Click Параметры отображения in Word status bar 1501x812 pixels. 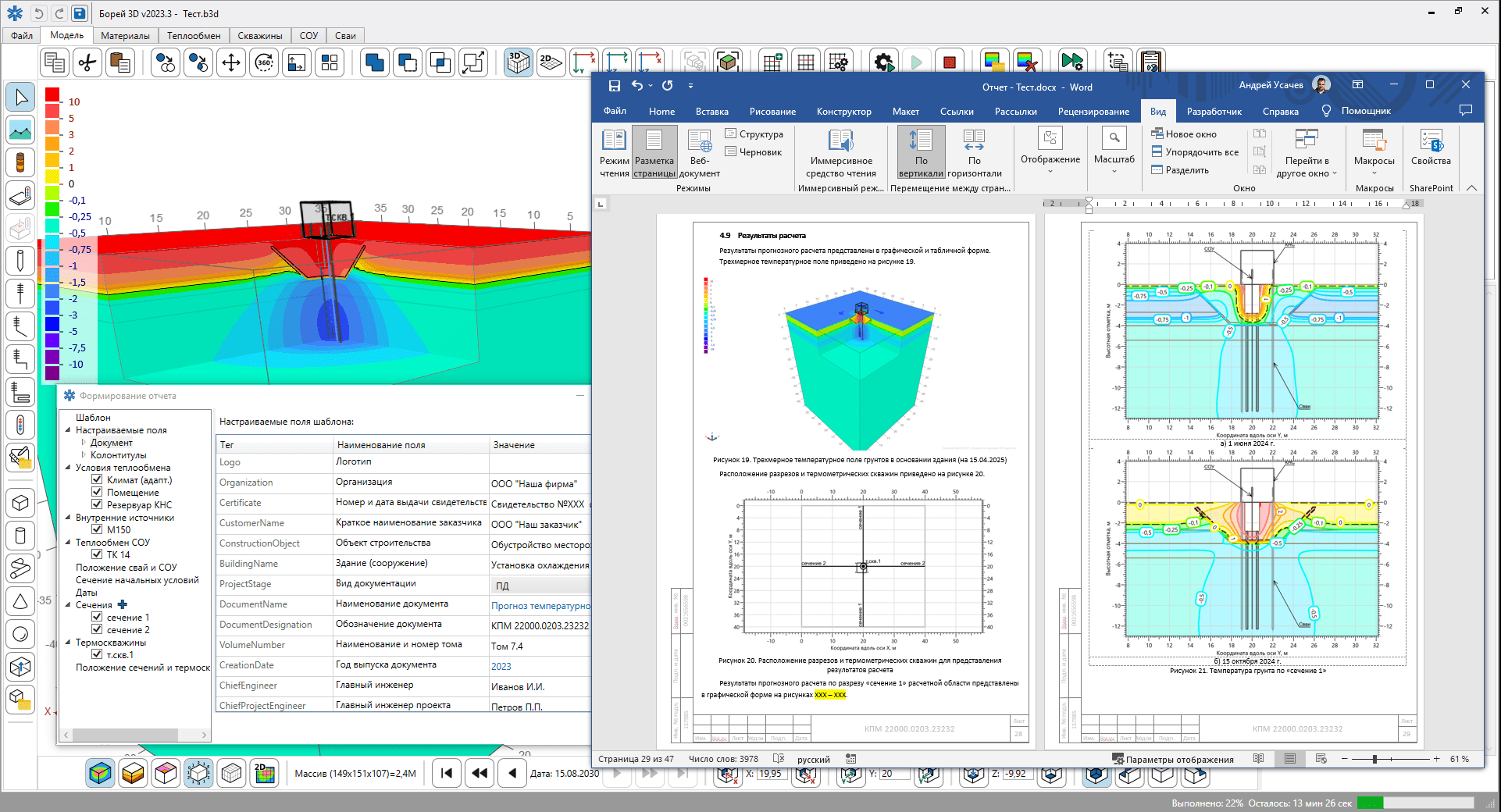click(1173, 759)
